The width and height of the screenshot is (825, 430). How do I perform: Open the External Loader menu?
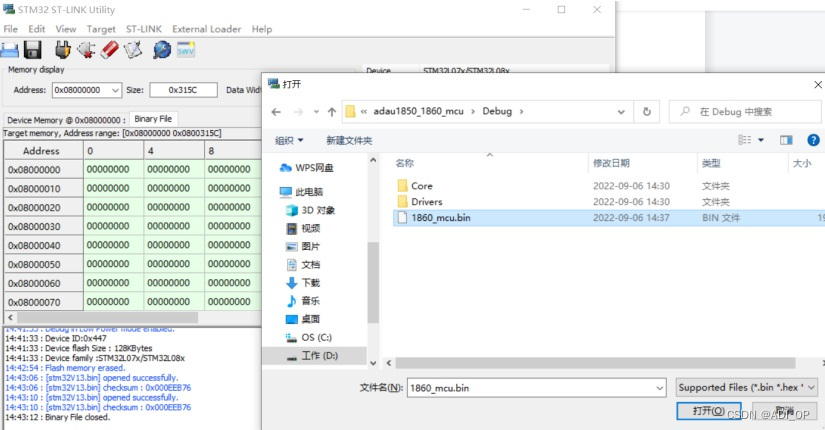tap(206, 29)
